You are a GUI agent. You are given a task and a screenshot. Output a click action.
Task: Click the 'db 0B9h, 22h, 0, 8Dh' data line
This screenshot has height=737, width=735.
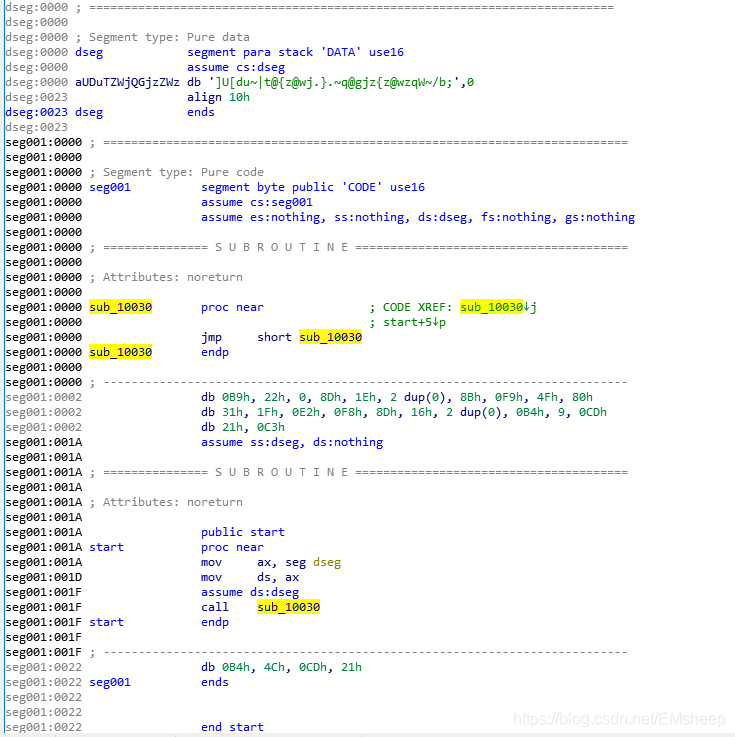[x=397, y=397]
